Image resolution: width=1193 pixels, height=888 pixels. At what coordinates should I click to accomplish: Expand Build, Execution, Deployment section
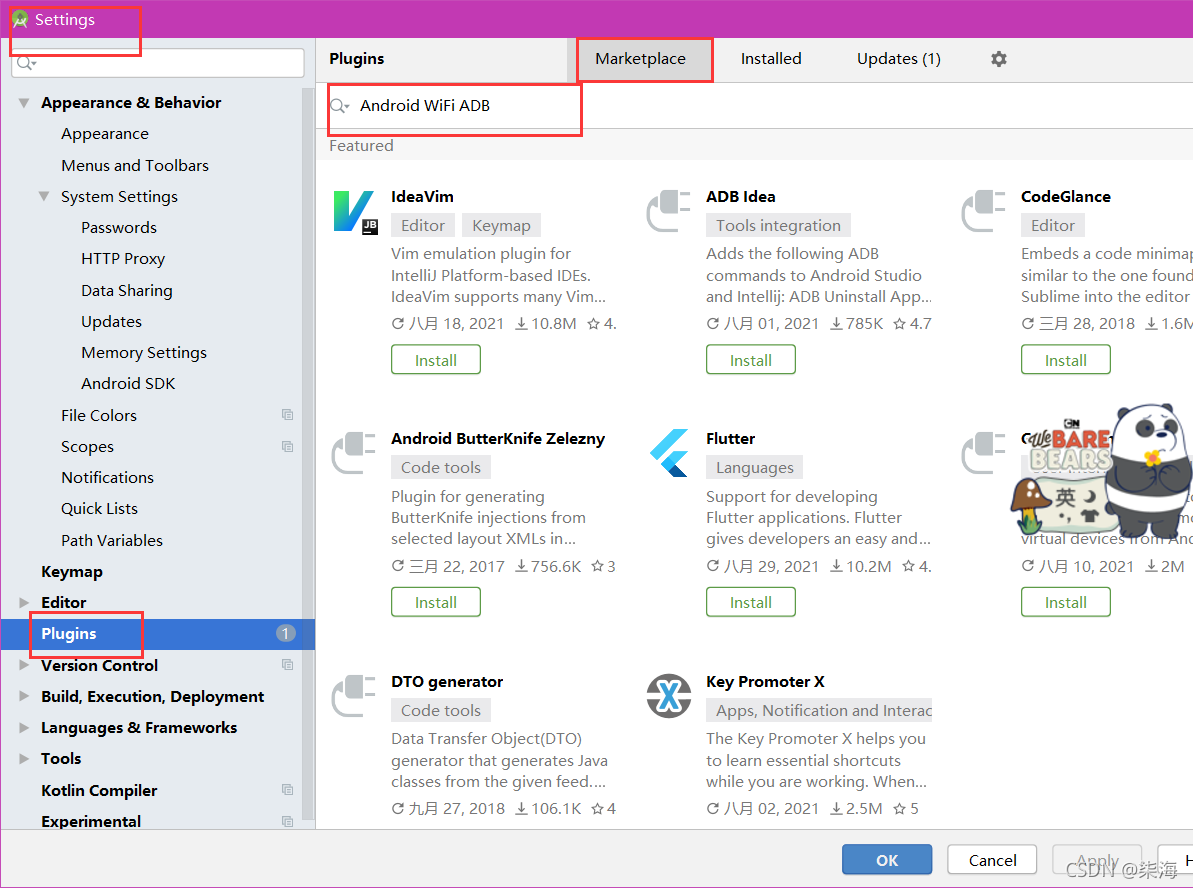tap(24, 696)
